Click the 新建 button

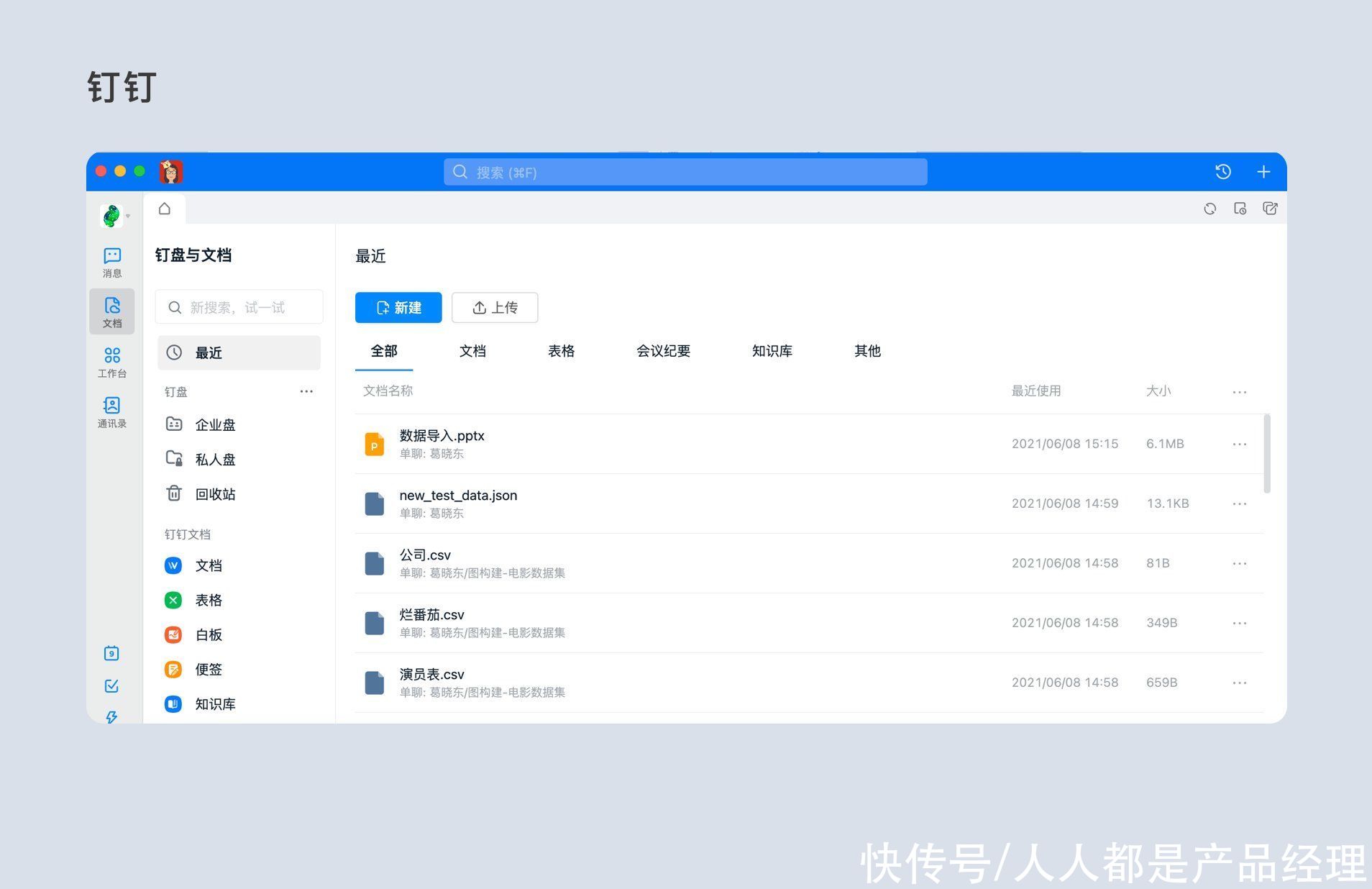398,308
